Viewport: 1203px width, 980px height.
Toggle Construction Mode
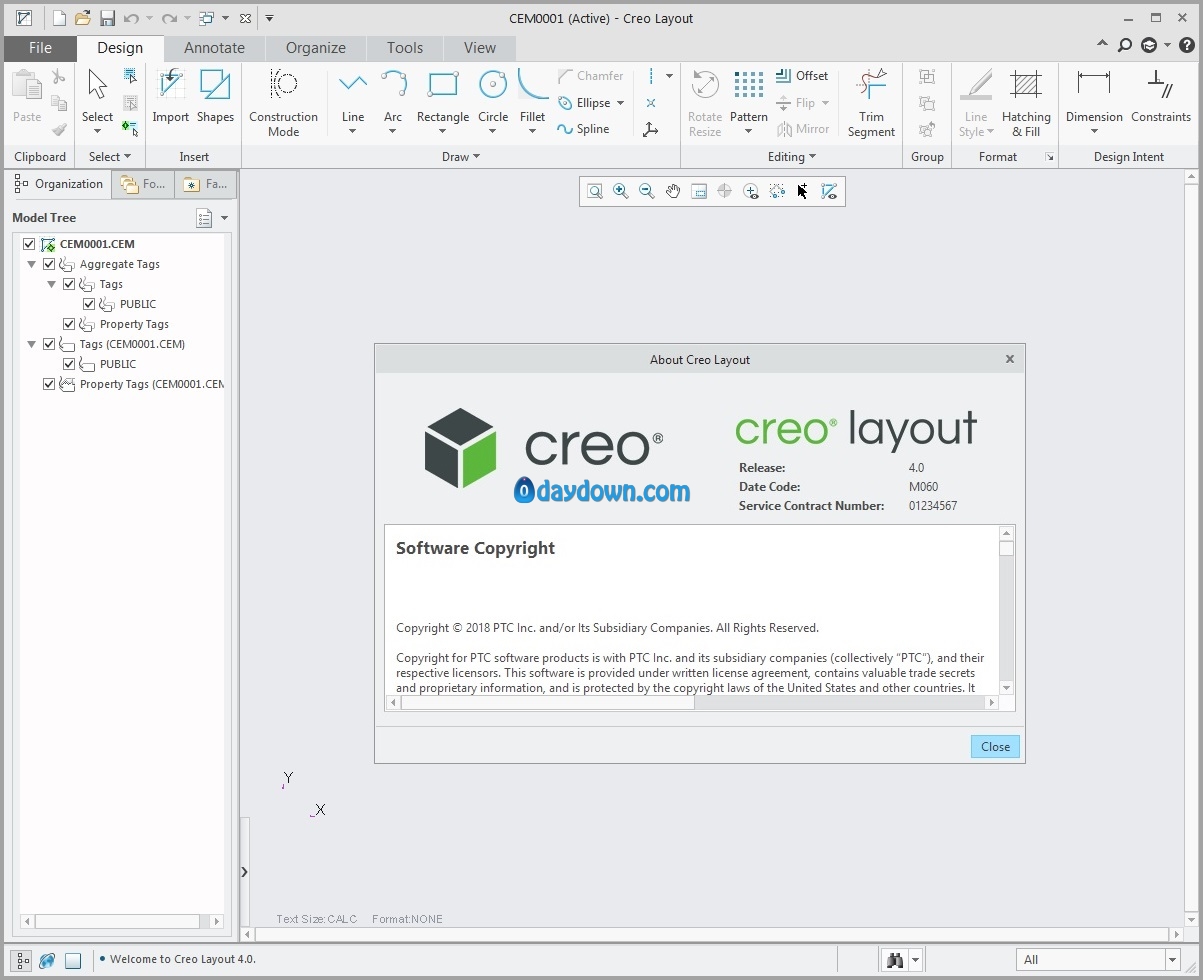coord(284,103)
